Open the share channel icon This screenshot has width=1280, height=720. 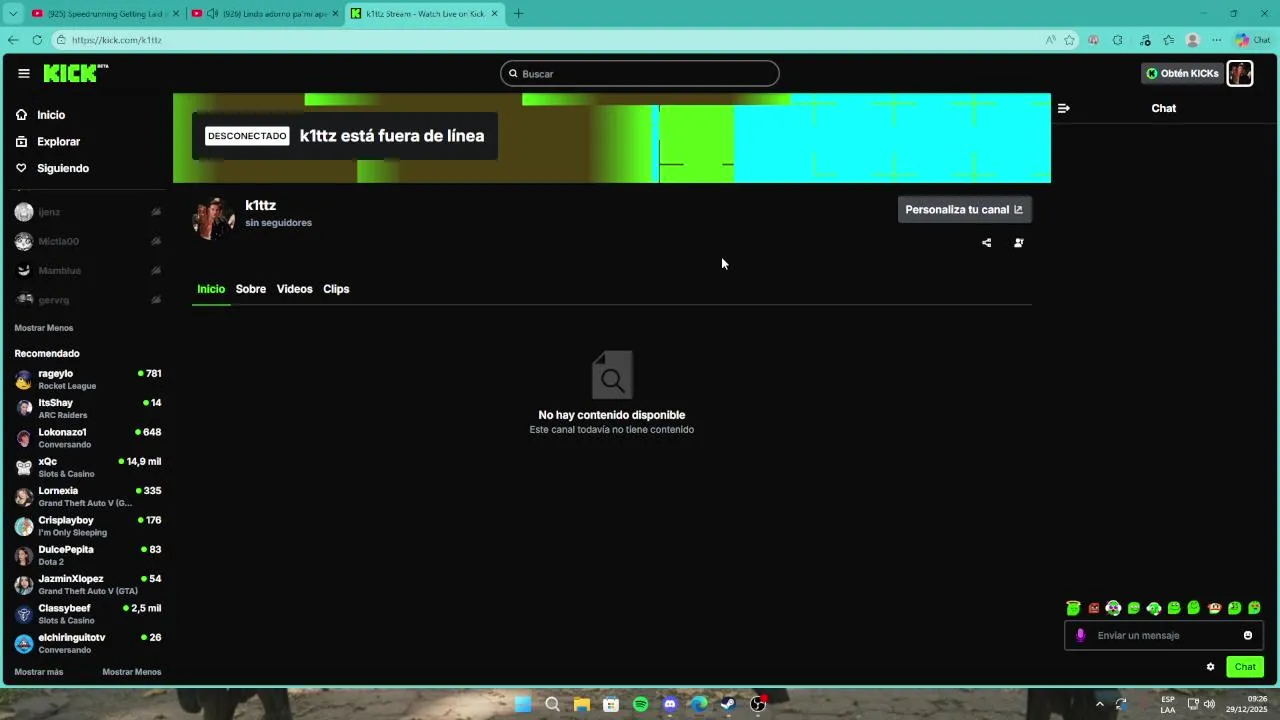tap(986, 243)
